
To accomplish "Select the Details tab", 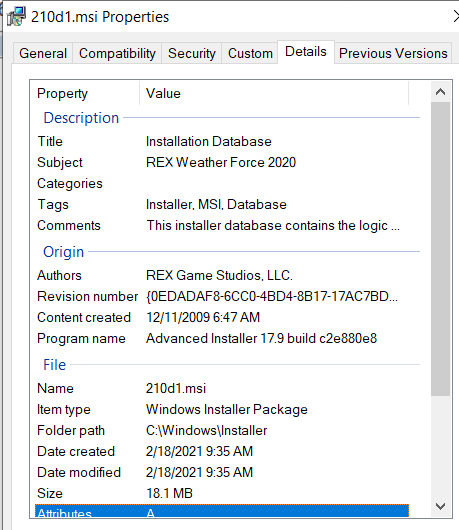I will point(306,52).
